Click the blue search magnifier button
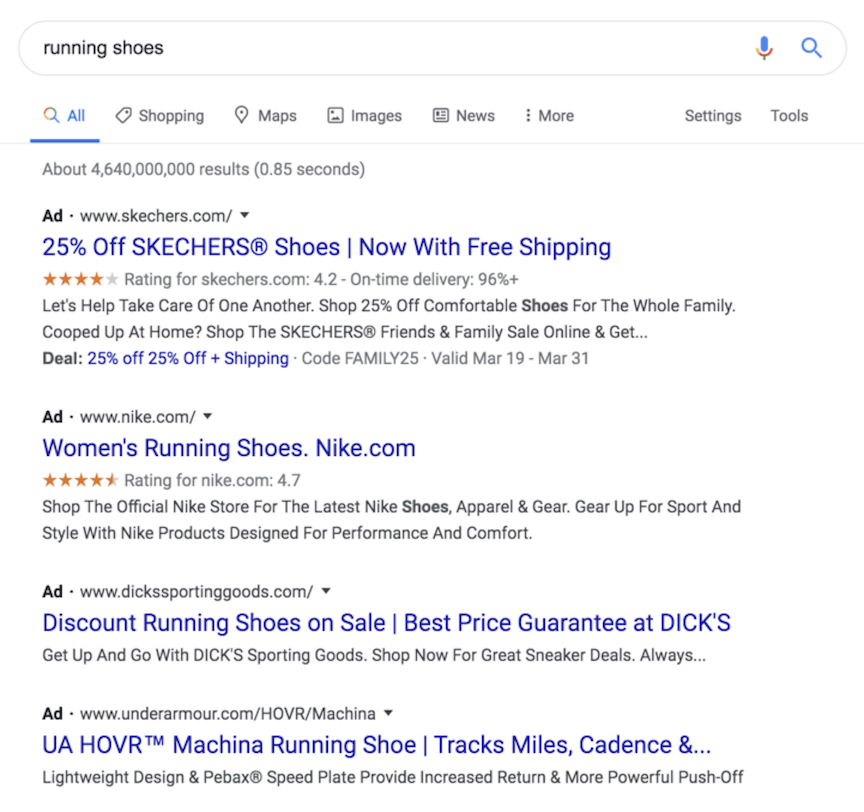Viewport: 864px width, 812px height. 811,48
